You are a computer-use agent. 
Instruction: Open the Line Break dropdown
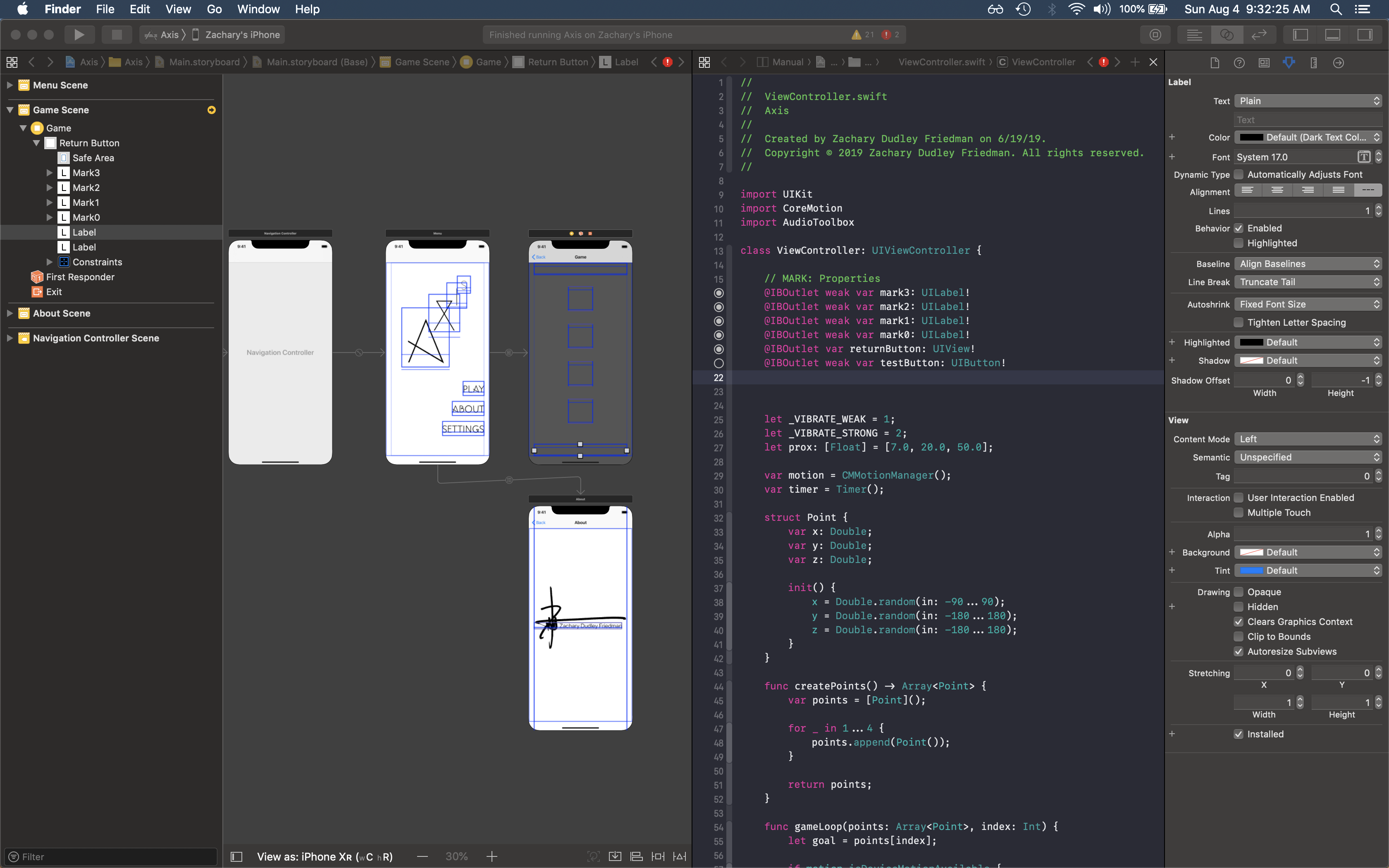[x=1308, y=282]
